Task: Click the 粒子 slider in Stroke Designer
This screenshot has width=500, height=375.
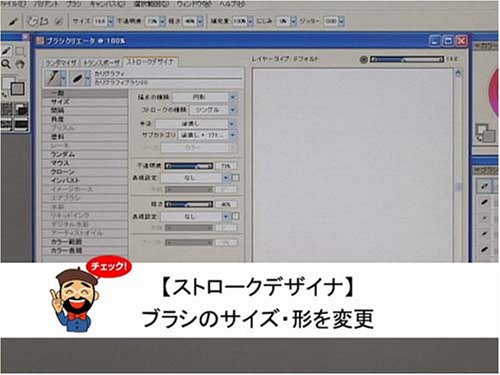Action: pos(189,204)
